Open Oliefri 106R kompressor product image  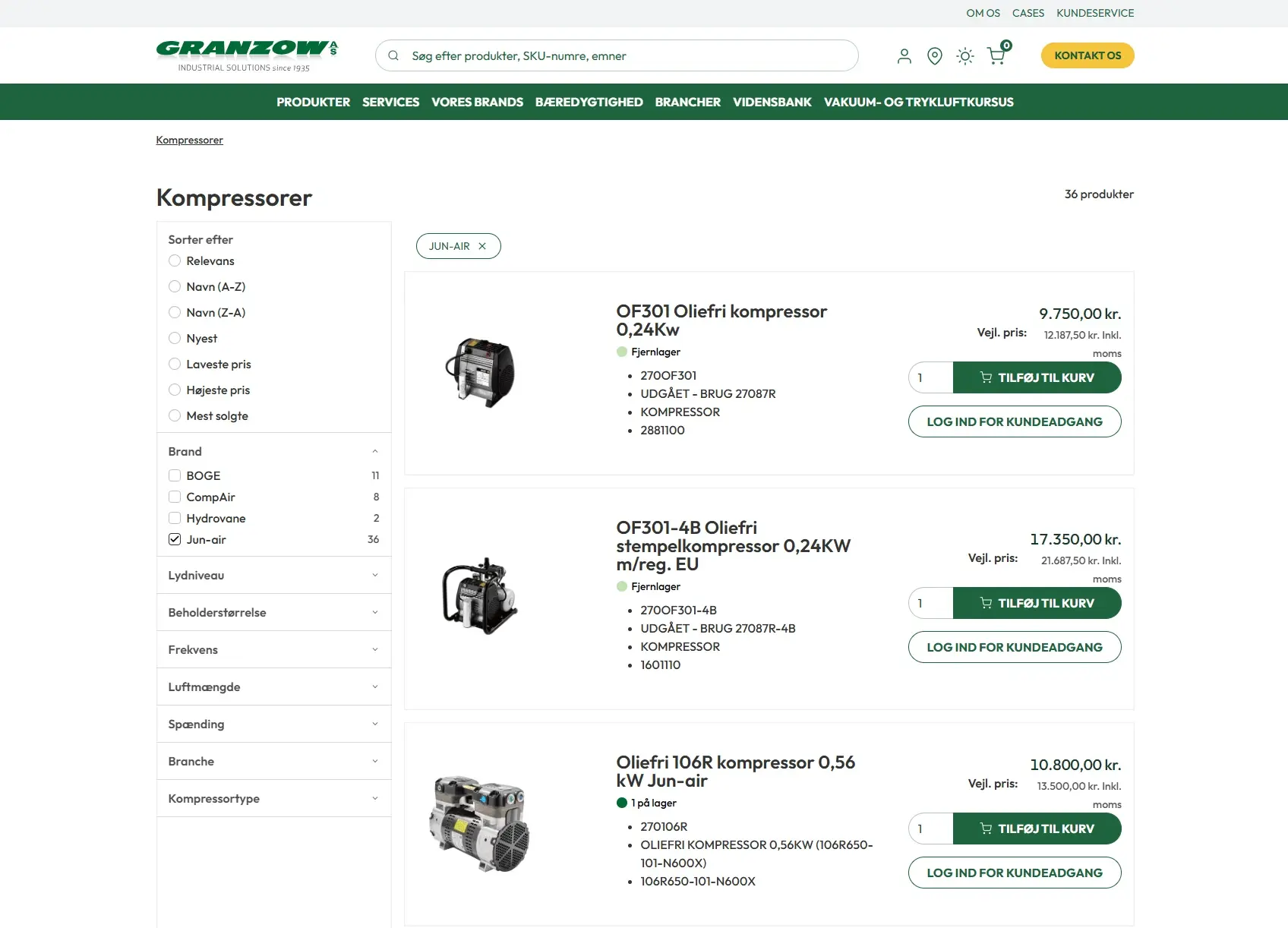(x=480, y=824)
